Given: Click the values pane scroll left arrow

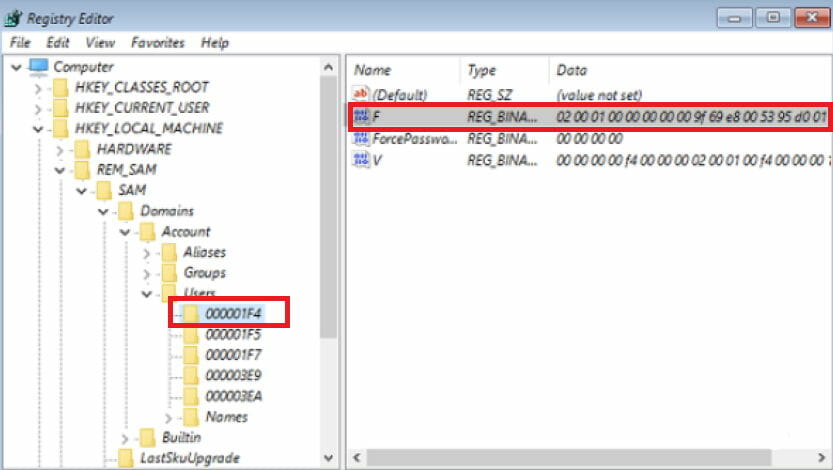Looking at the screenshot, I should click(357, 457).
